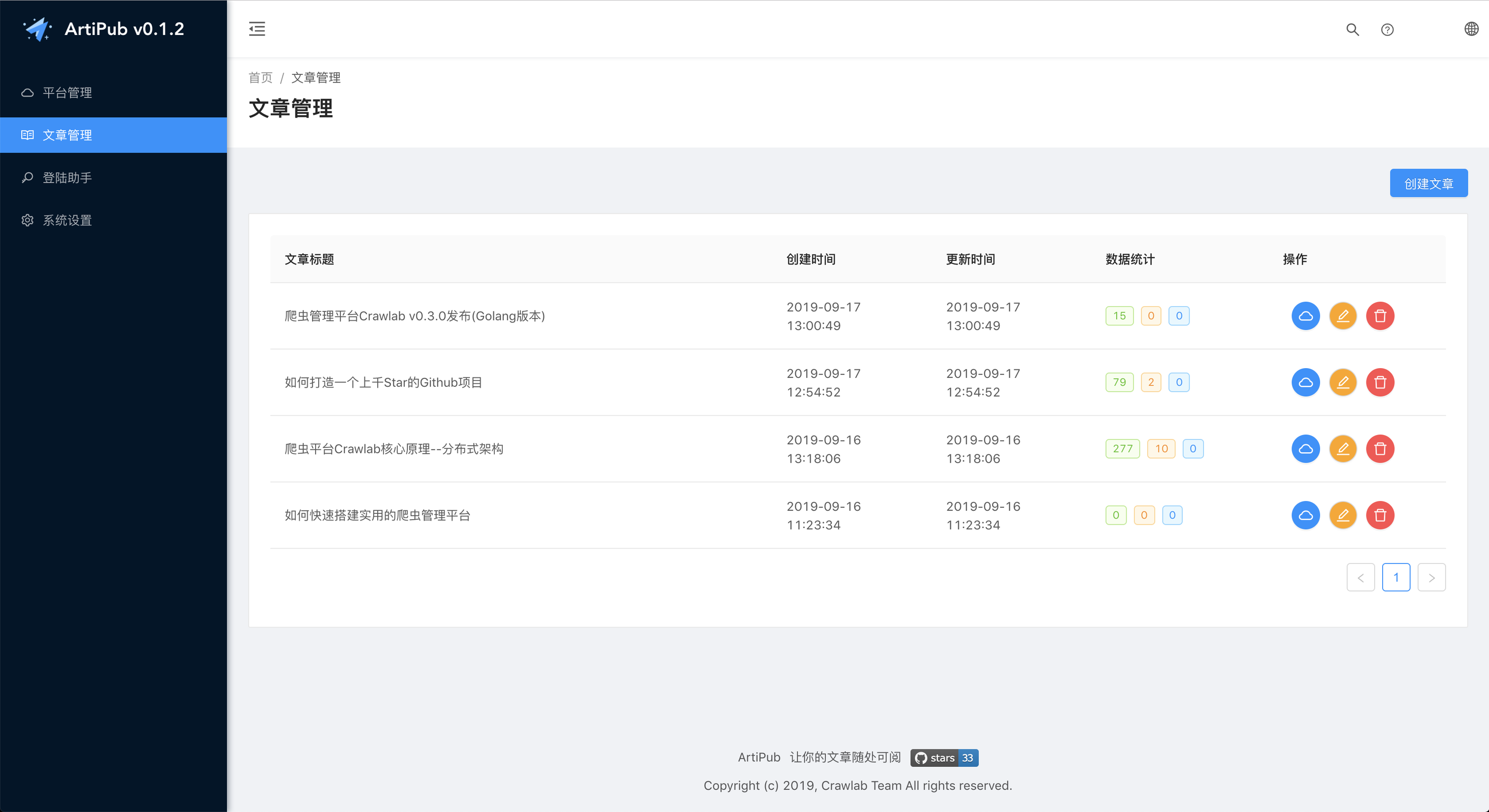The image size is (1489, 812).
Task: Open 平台管理 in the sidebar
Action: [67, 93]
